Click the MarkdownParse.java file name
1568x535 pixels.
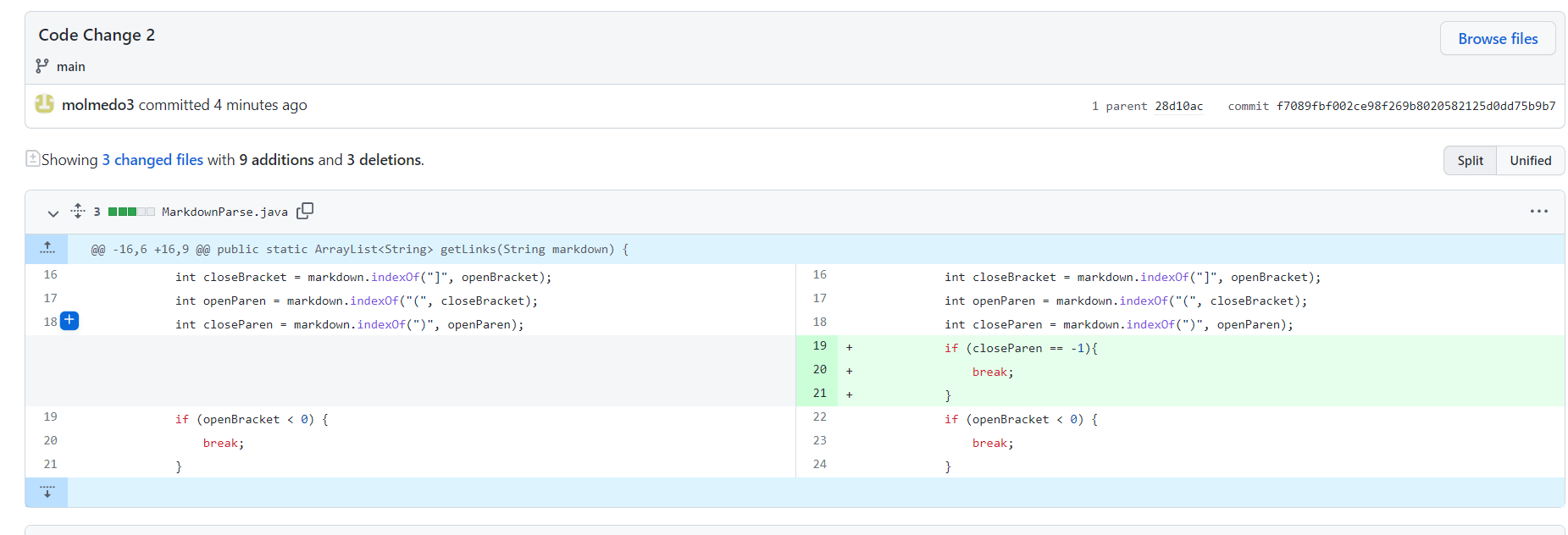click(224, 212)
